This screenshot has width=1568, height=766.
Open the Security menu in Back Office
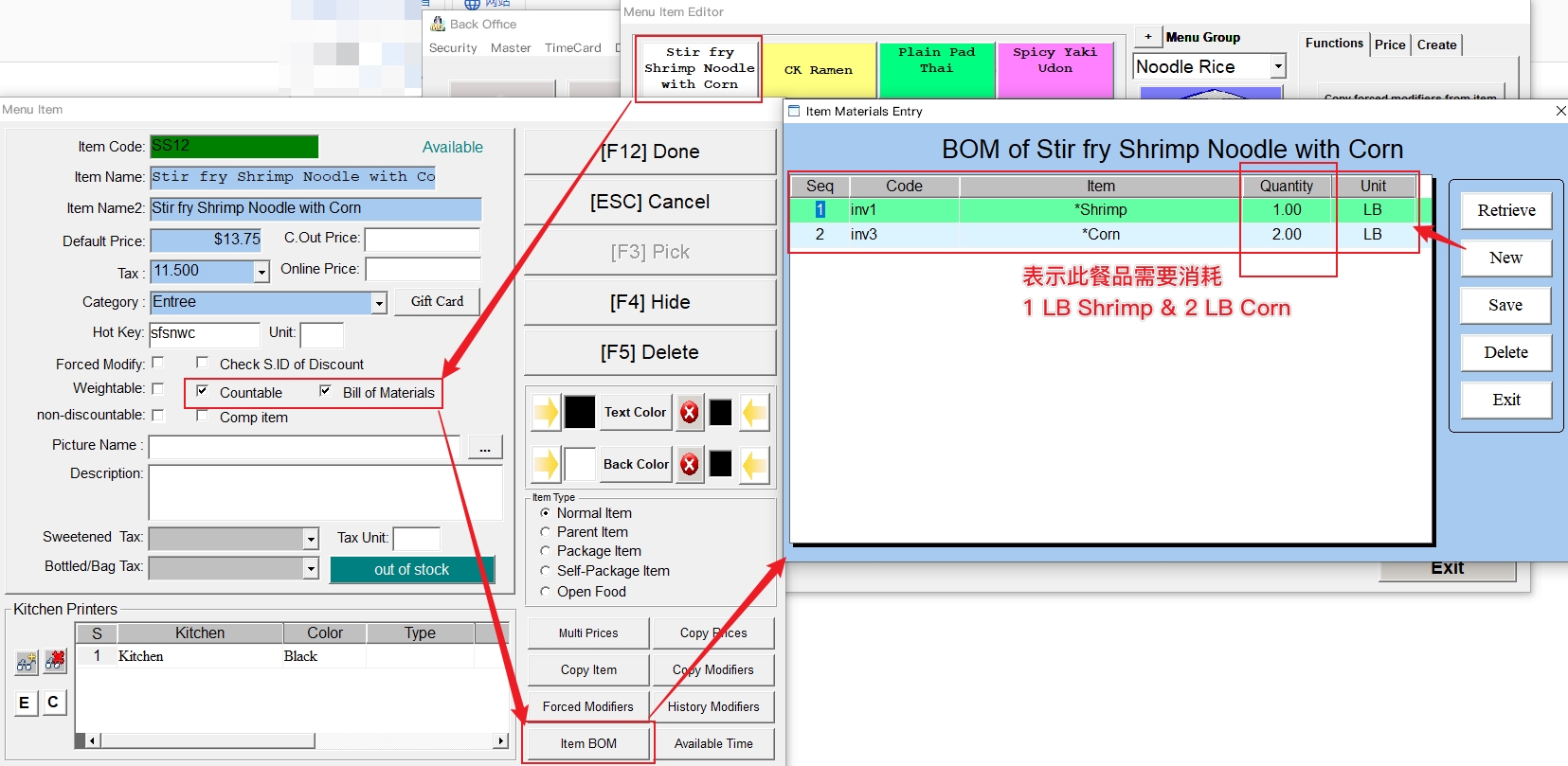tap(453, 48)
